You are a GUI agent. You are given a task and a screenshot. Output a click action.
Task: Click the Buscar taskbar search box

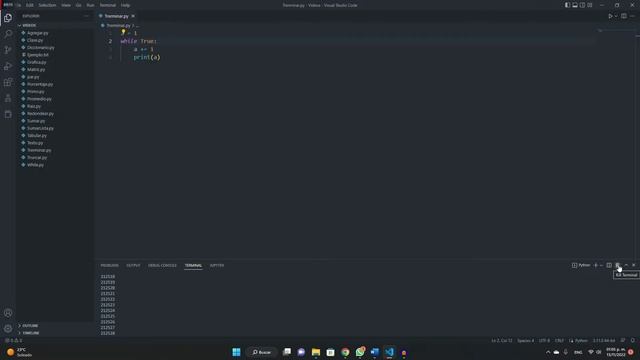tap(262, 352)
